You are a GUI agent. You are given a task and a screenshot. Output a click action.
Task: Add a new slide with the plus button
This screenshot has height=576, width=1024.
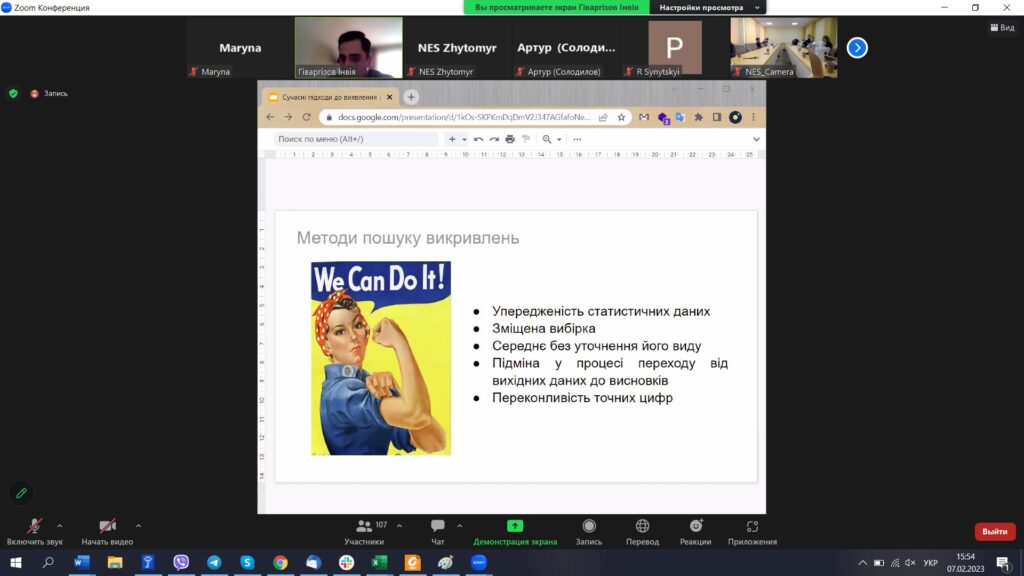[x=452, y=139]
